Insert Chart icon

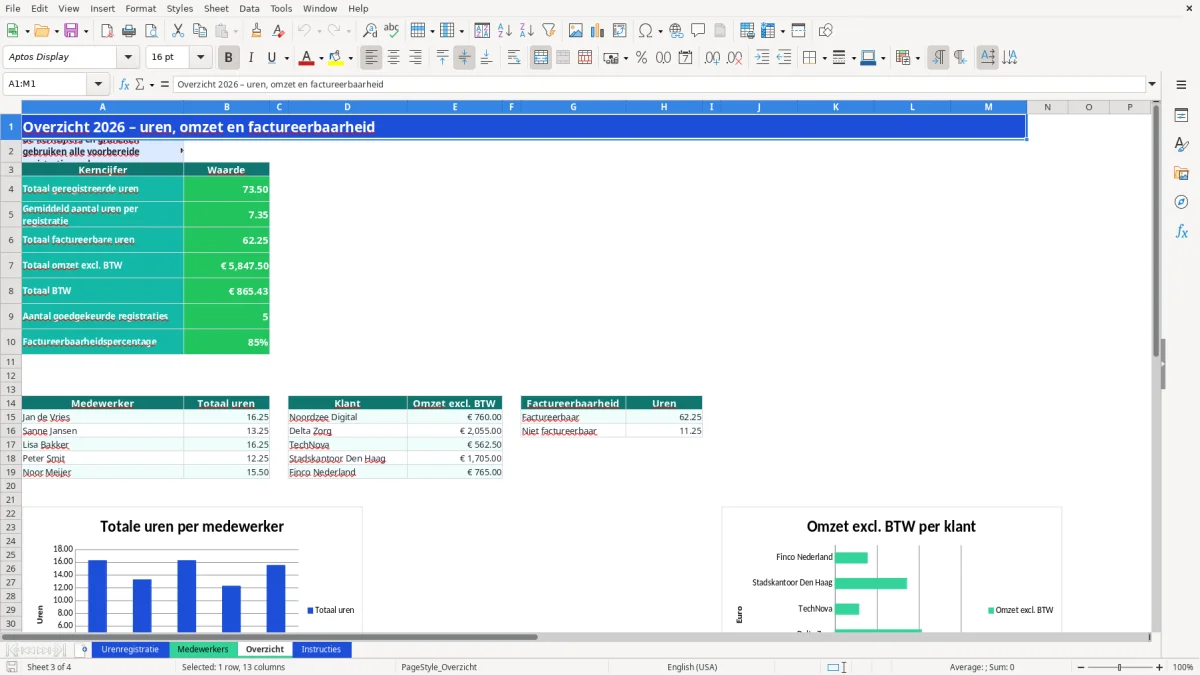pyautogui.click(x=598, y=31)
